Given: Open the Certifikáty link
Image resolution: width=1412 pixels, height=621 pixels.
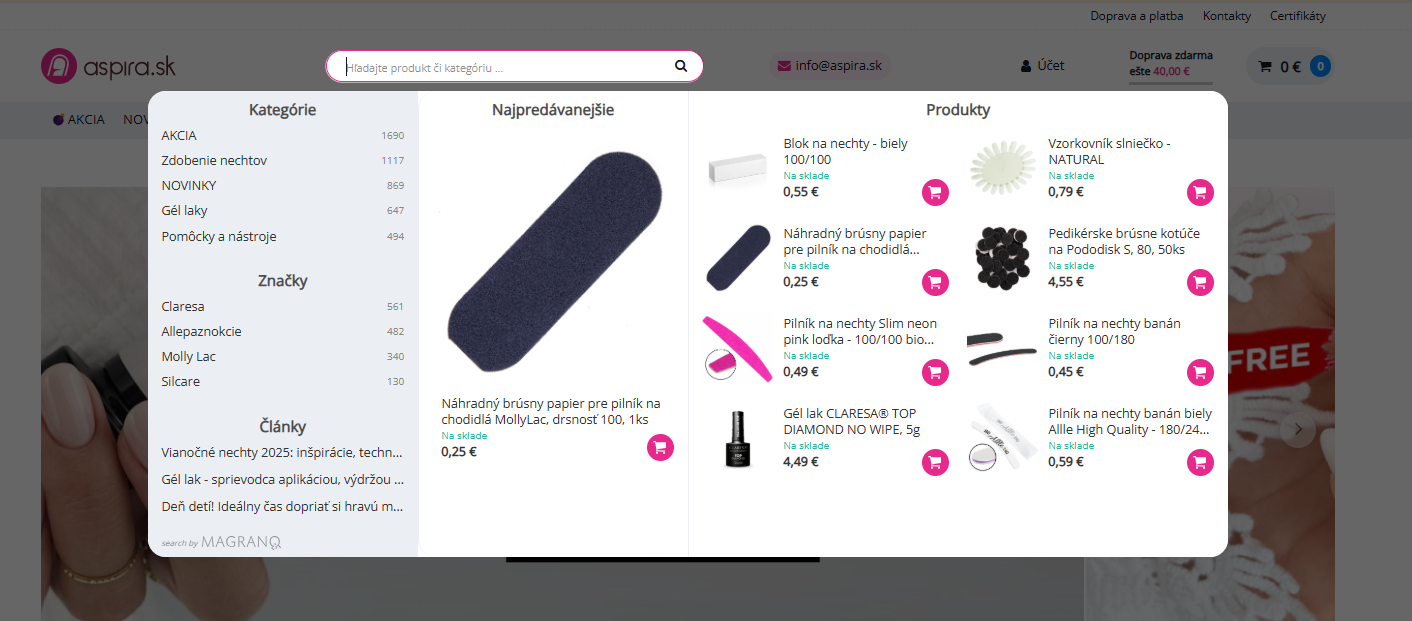Looking at the screenshot, I should pos(1298,16).
